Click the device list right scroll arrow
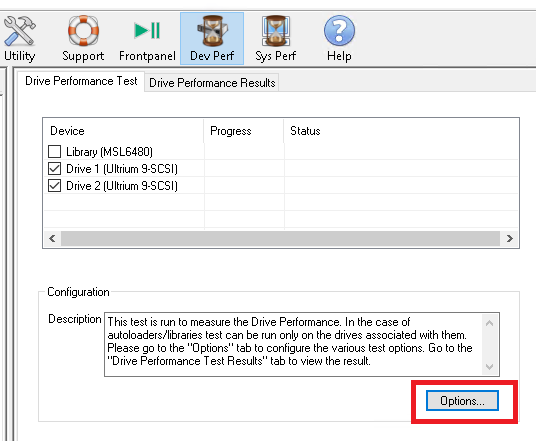536x441 pixels. click(x=510, y=238)
